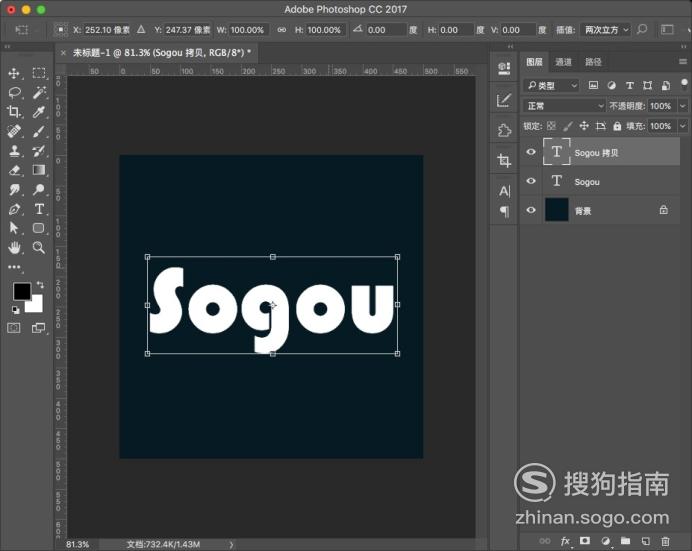Viewport: 692px width, 551px height.
Task: Open the 填充 fill slider arrow
Action: [x=683, y=126]
